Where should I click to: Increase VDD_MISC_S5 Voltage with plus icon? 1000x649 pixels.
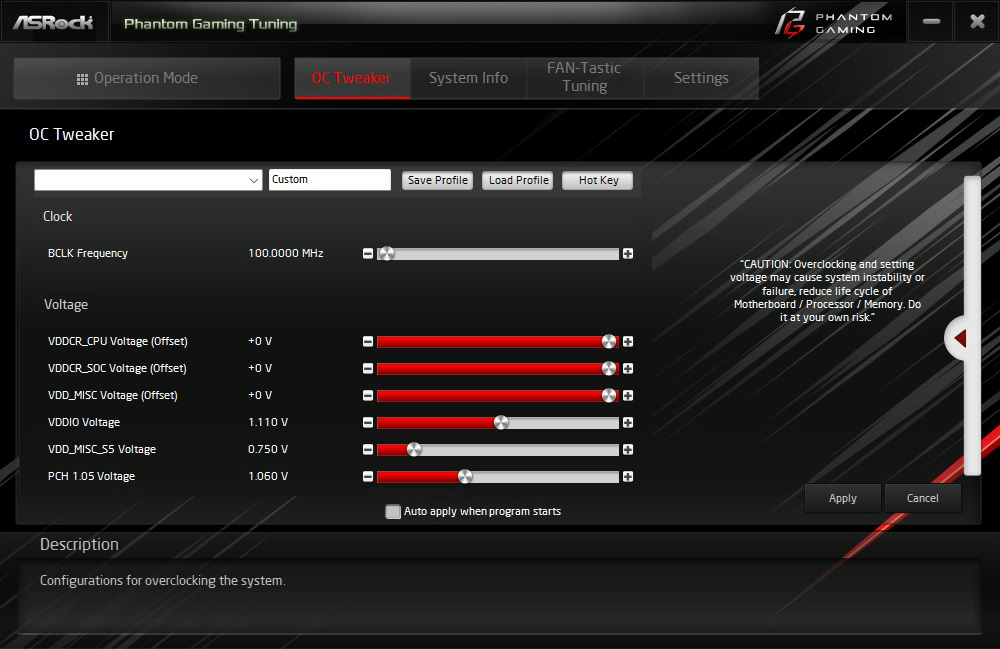pos(628,450)
